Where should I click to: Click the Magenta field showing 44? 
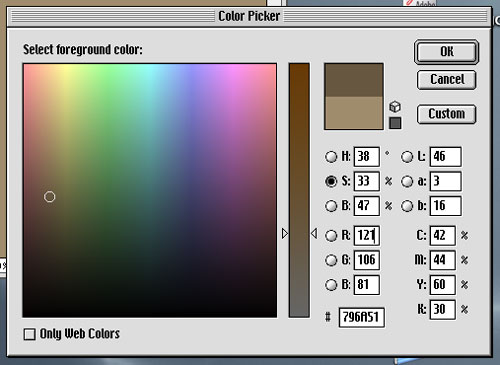[443, 260]
